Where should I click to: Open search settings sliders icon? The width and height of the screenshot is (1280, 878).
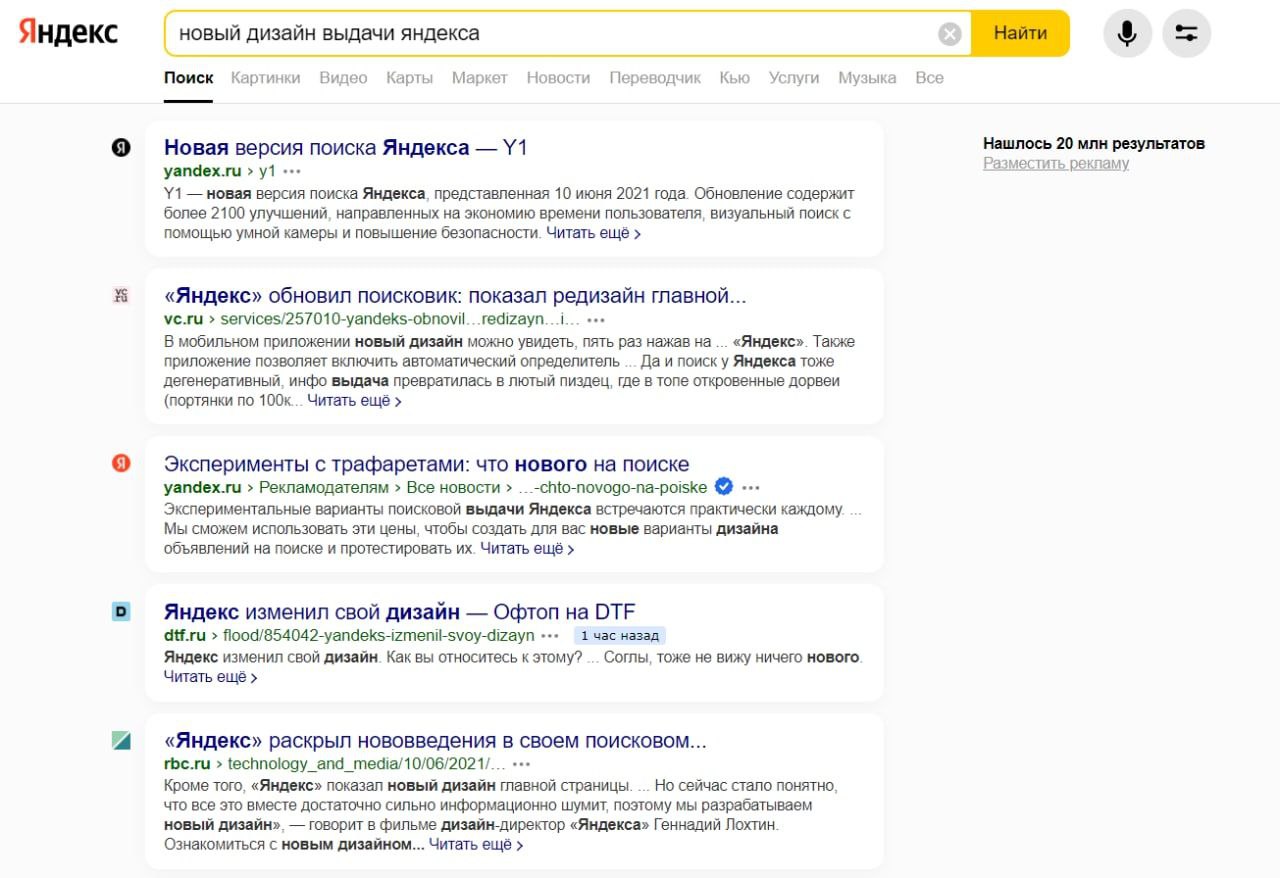click(x=1187, y=34)
